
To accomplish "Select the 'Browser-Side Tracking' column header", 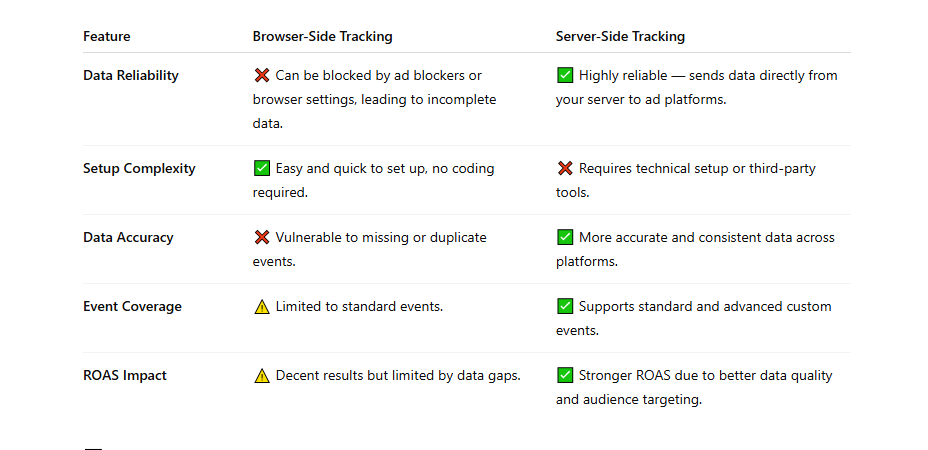I will [x=322, y=37].
